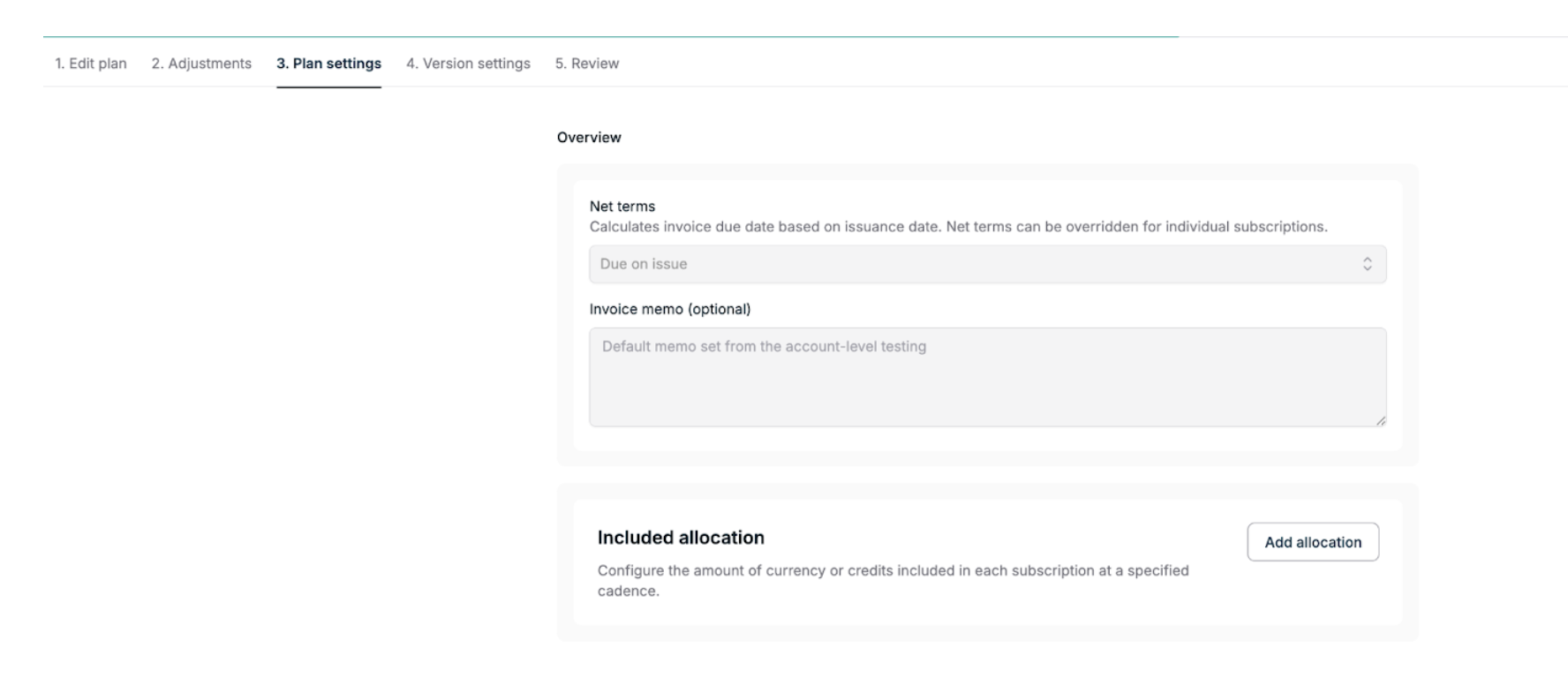Open the Net terms 'Due on issue' dropdown

(x=987, y=264)
